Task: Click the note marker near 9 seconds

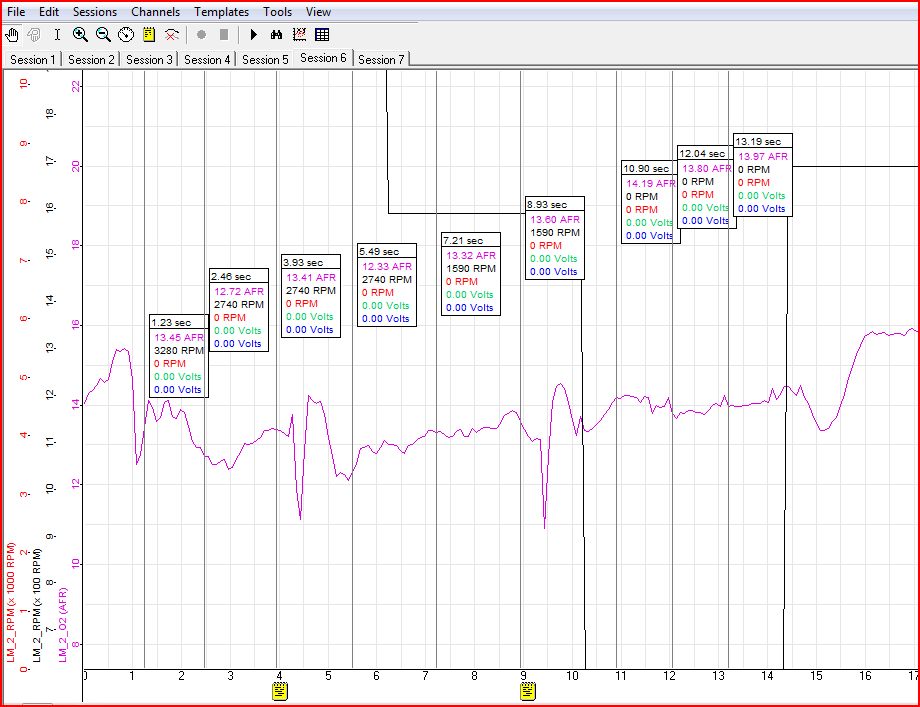Action: click(x=528, y=691)
